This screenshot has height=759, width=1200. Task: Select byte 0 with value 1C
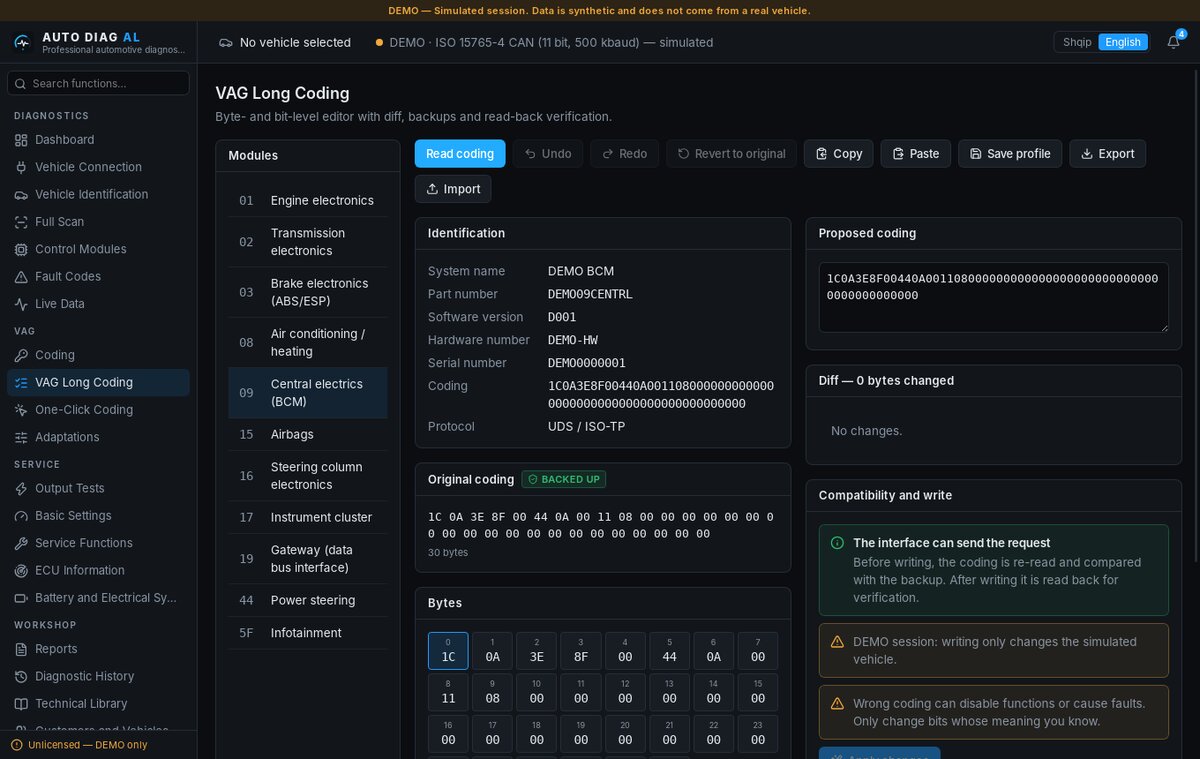pyautogui.click(x=448, y=651)
